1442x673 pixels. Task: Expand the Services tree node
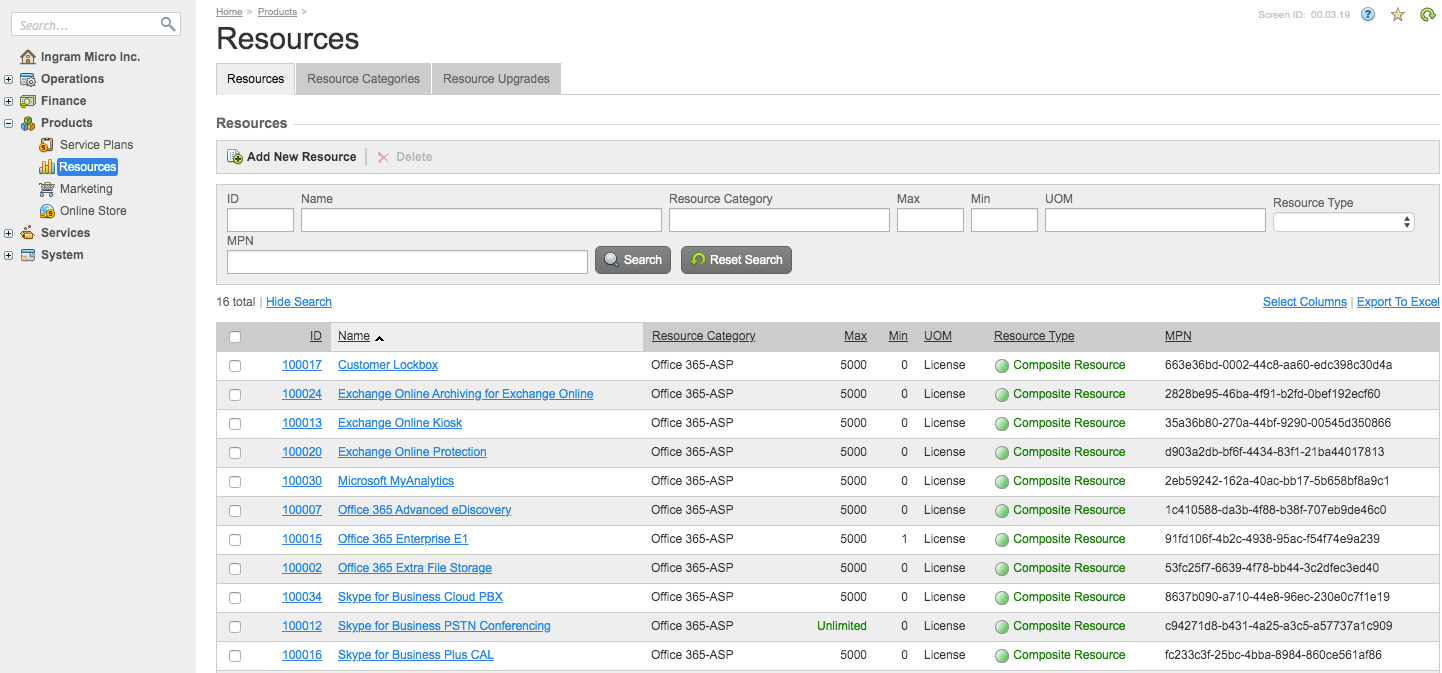[x=9, y=233]
